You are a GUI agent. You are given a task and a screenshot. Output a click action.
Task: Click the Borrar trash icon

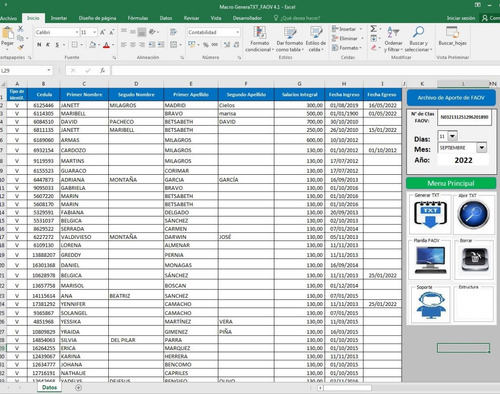pyautogui.click(x=475, y=260)
